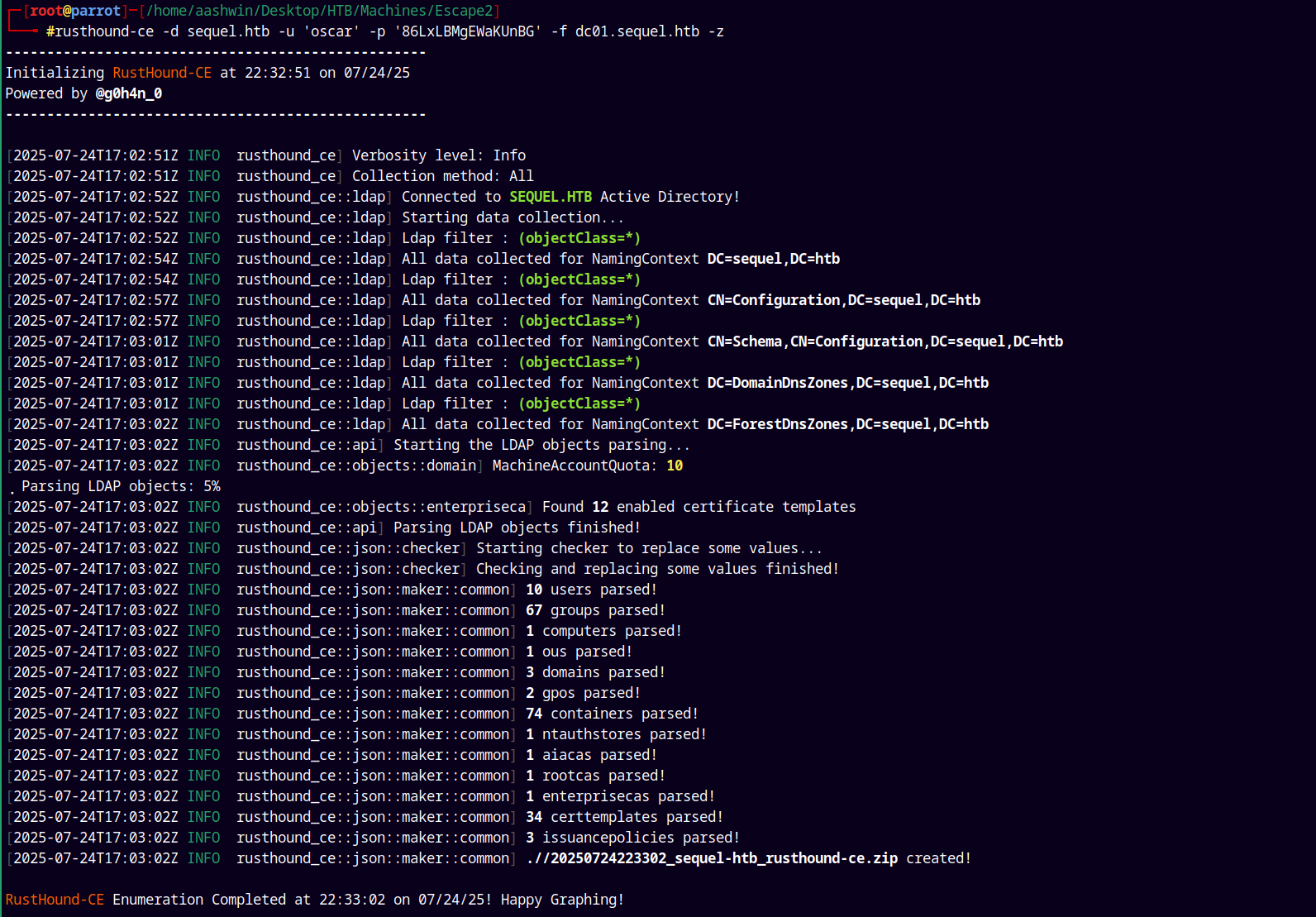Click '67 groups parsed!' line
Image resolution: width=1316 pixels, height=917 pixels.
click(x=595, y=610)
